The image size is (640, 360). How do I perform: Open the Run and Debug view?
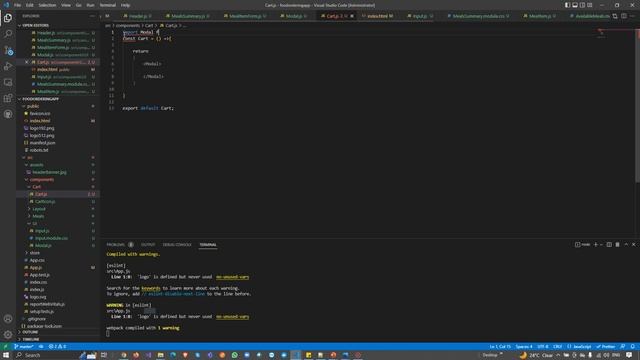[x=8, y=66]
